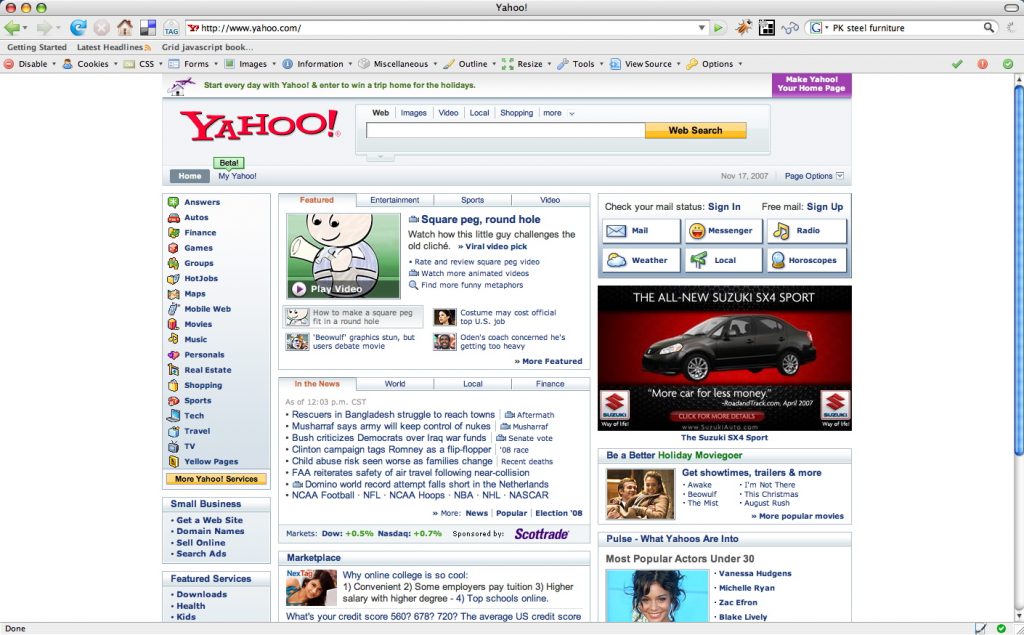The image size is (1024, 635).
Task: Click the search magnifier icon in search box
Action: coord(989,27)
